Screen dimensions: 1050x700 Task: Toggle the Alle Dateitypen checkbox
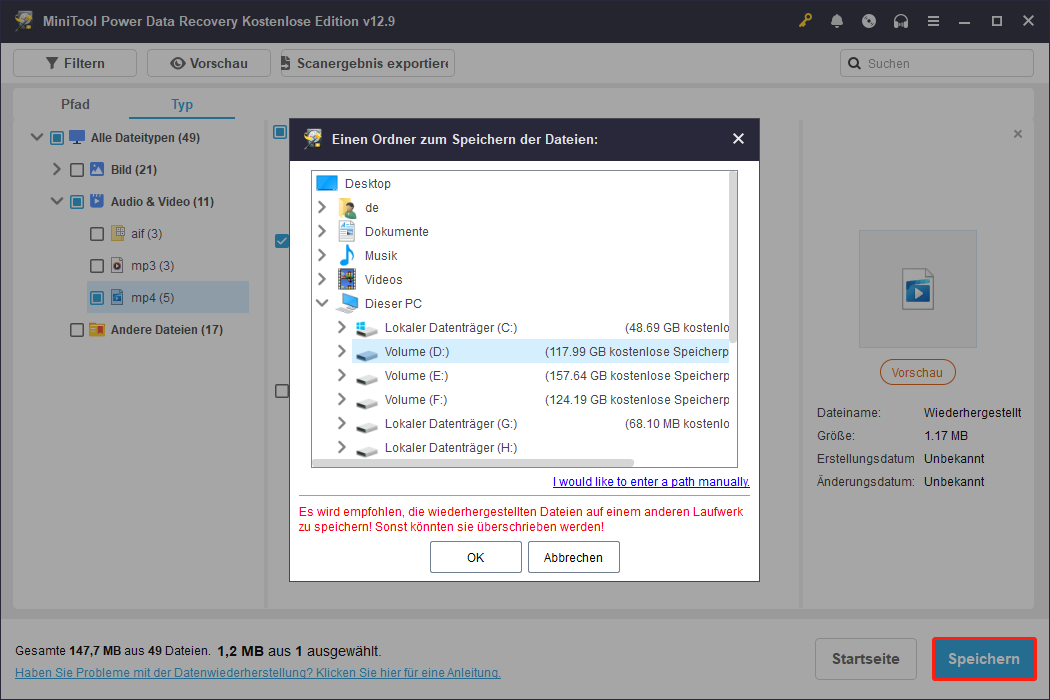coord(57,137)
